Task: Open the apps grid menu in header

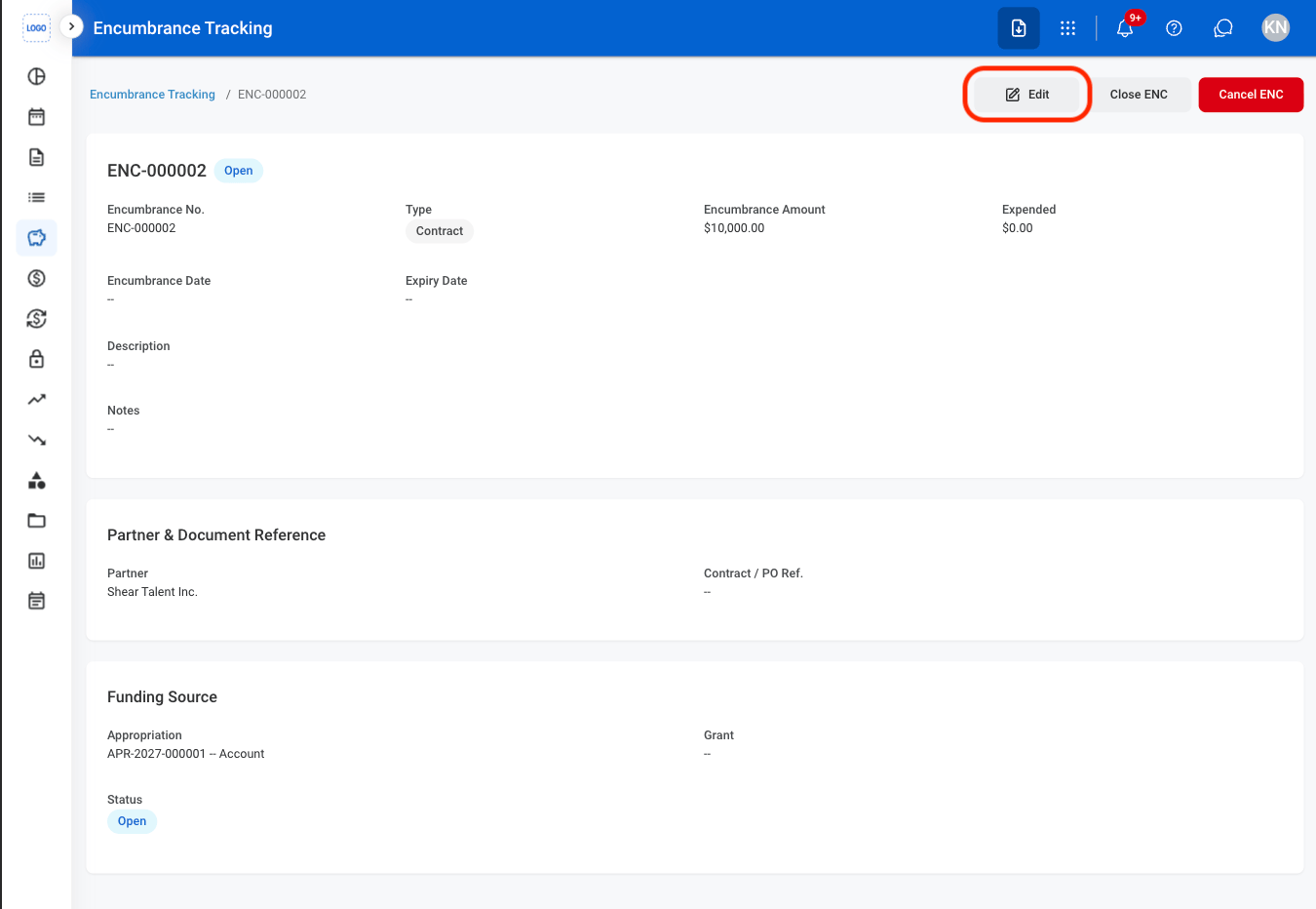Action: 1067,28
